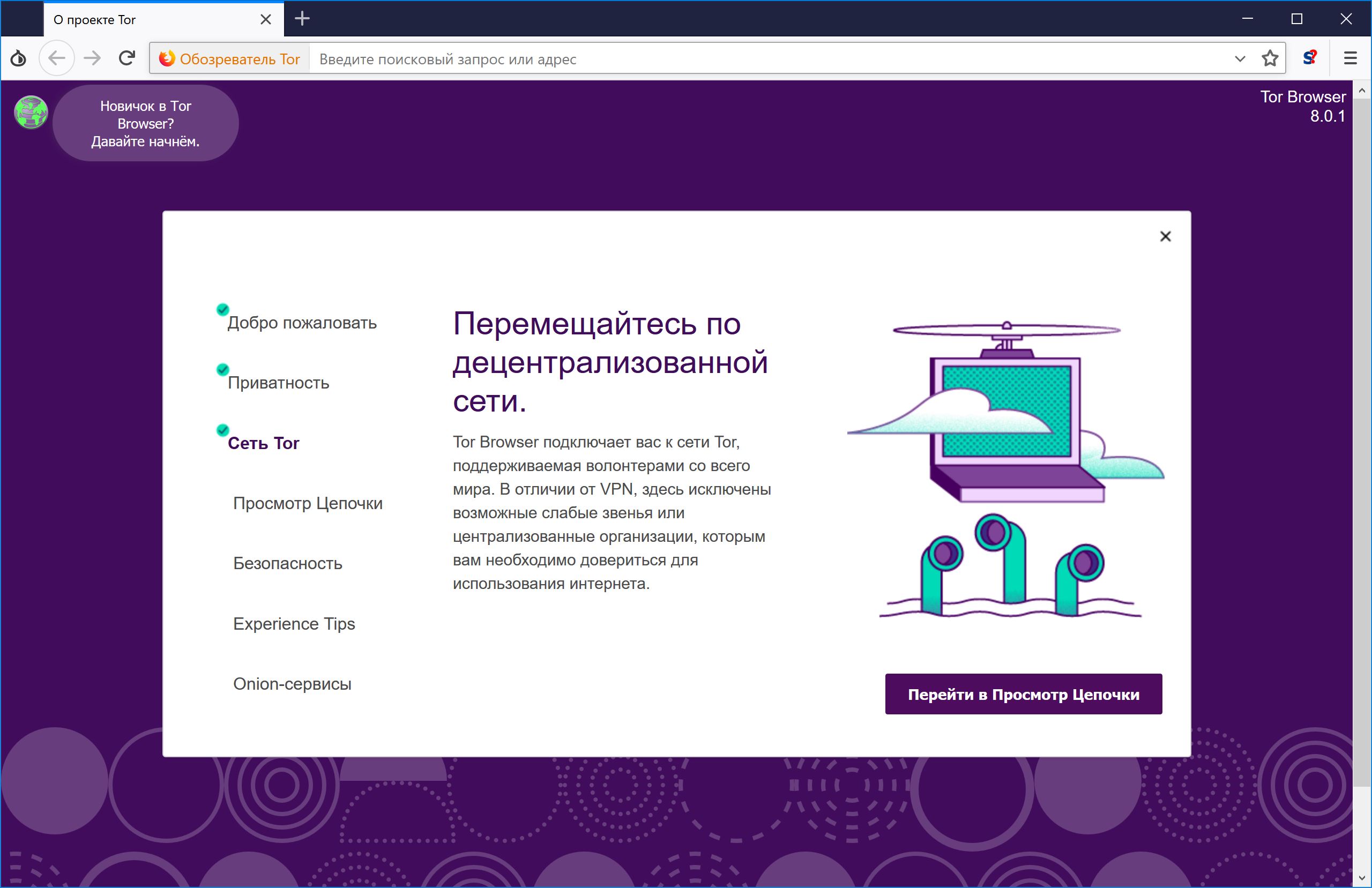Open the Просмотр Цепочки step
This screenshot has height=888, width=1372.
tap(307, 503)
